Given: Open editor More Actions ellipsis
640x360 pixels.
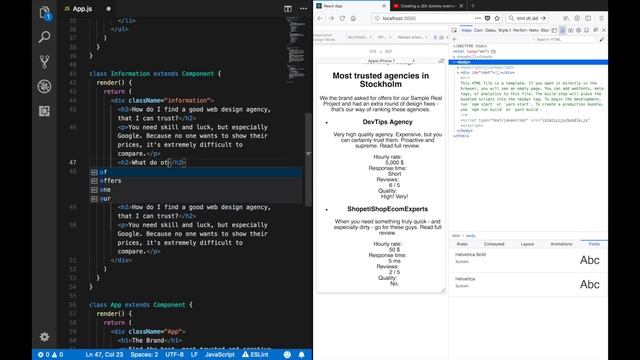Looking at the screenshot, I should pyautogui.click(x=303, y=9).
